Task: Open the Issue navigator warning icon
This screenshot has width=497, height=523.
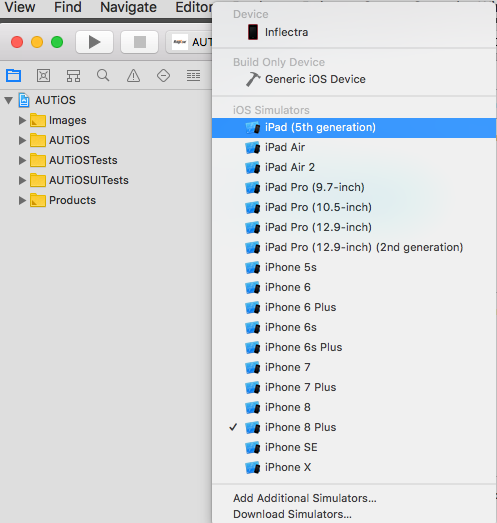Action: [x=133, y=76]
